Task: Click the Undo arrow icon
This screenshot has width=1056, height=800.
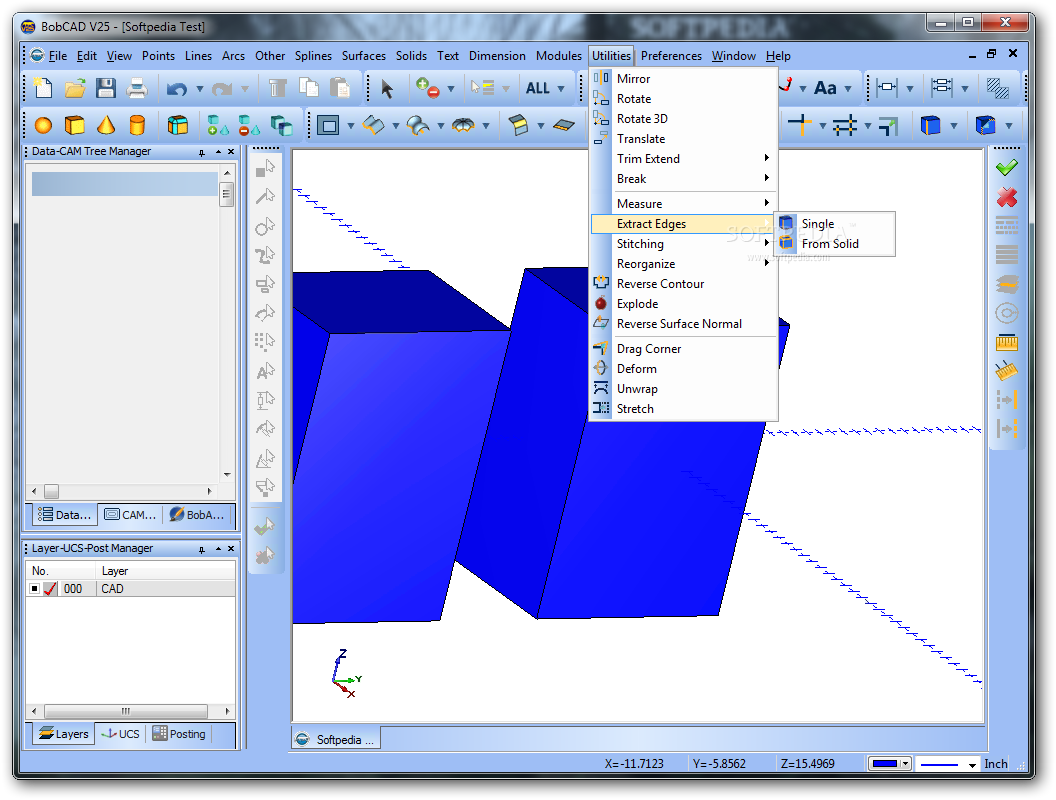Action: coord(176,89)
